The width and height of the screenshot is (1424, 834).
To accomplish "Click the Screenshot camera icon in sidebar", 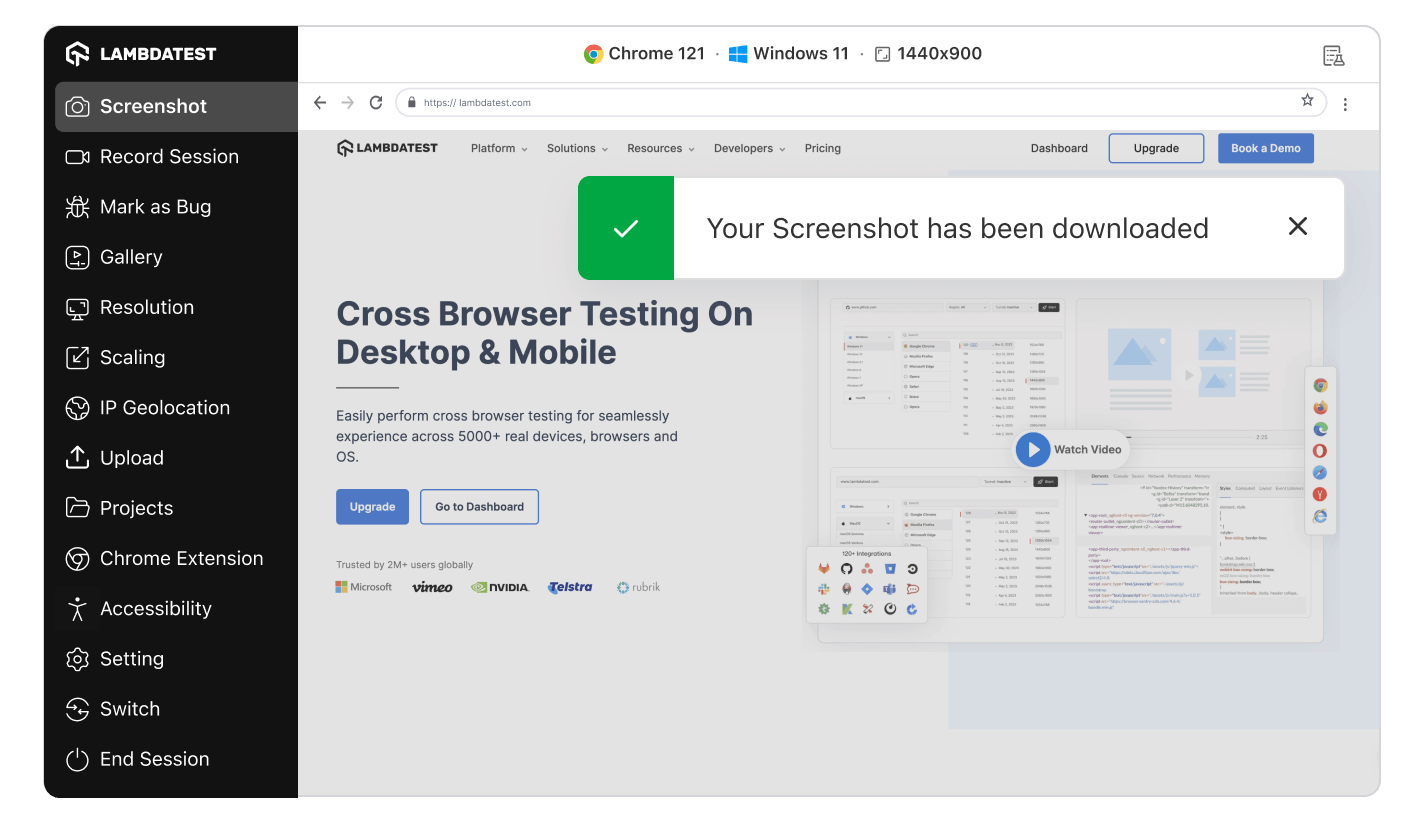I will tap(77, 106).
